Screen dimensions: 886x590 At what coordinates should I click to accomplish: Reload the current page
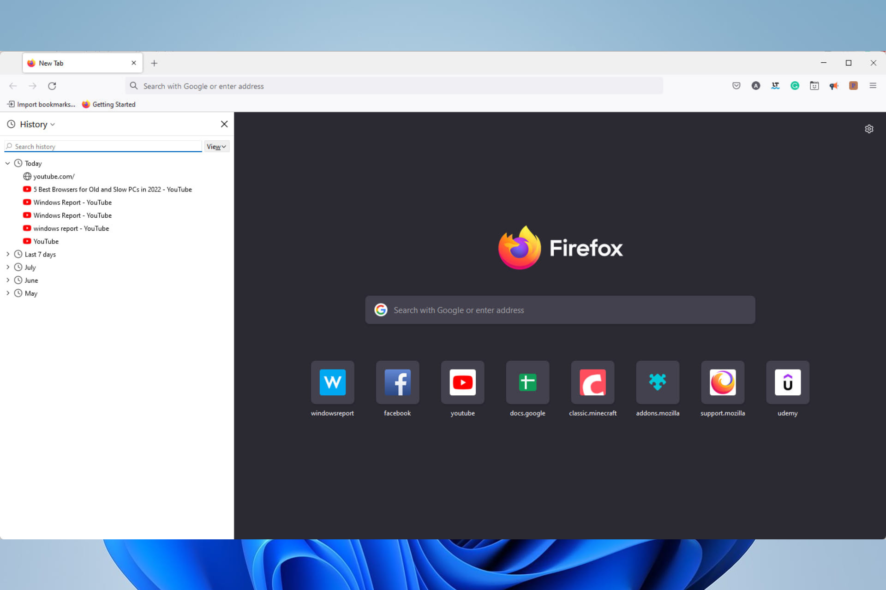pyautogui.click(x=52, y=86)
